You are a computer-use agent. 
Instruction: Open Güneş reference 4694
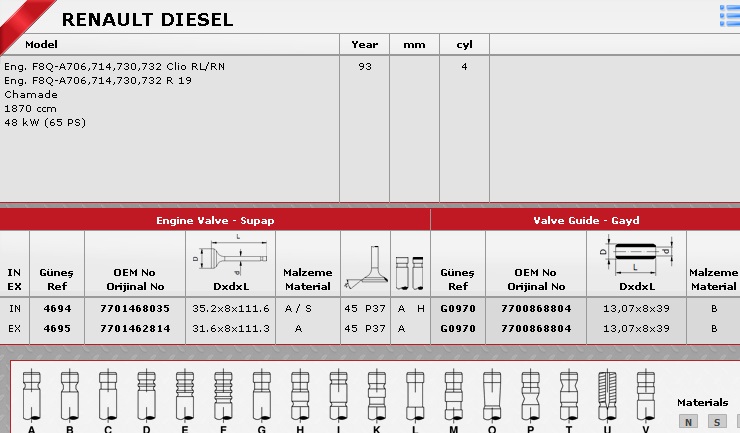57,310
